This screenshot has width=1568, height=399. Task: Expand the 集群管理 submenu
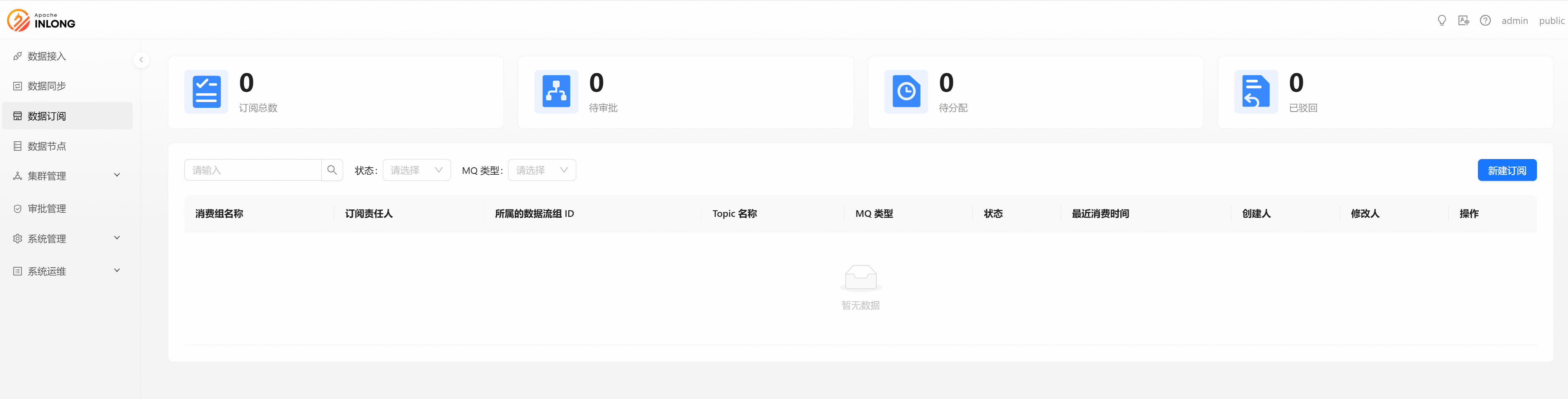[67, 176]
